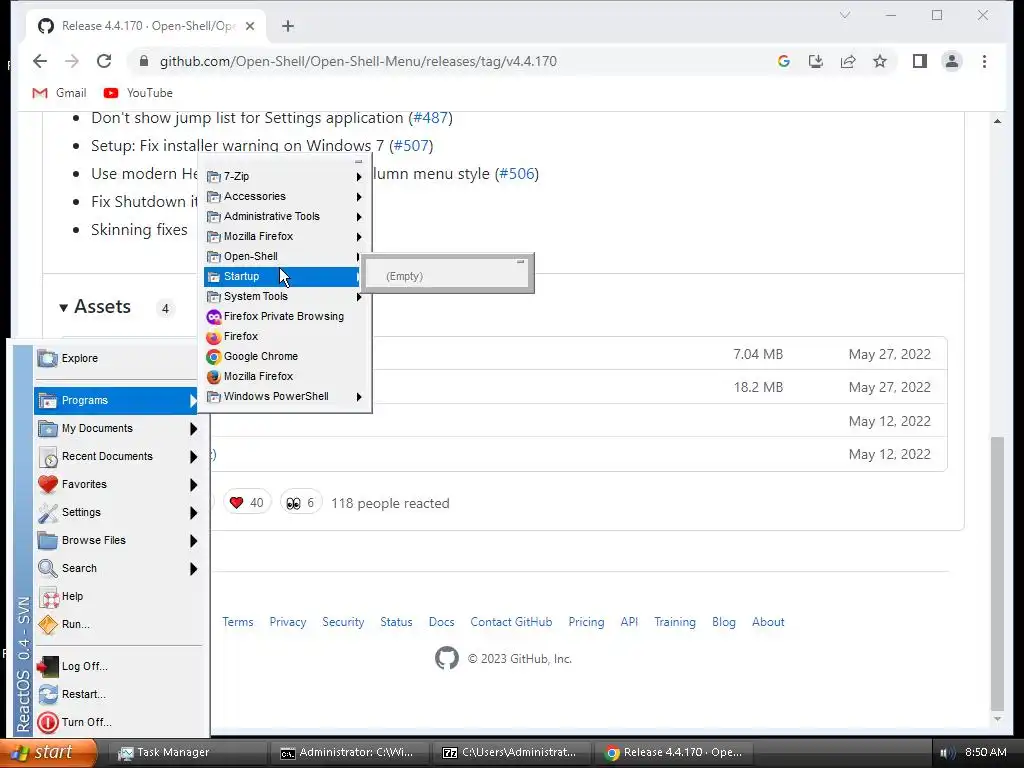Open the Chrome profile avatar
This screenshot has width=1024, height=768.
tap(952, 61)
